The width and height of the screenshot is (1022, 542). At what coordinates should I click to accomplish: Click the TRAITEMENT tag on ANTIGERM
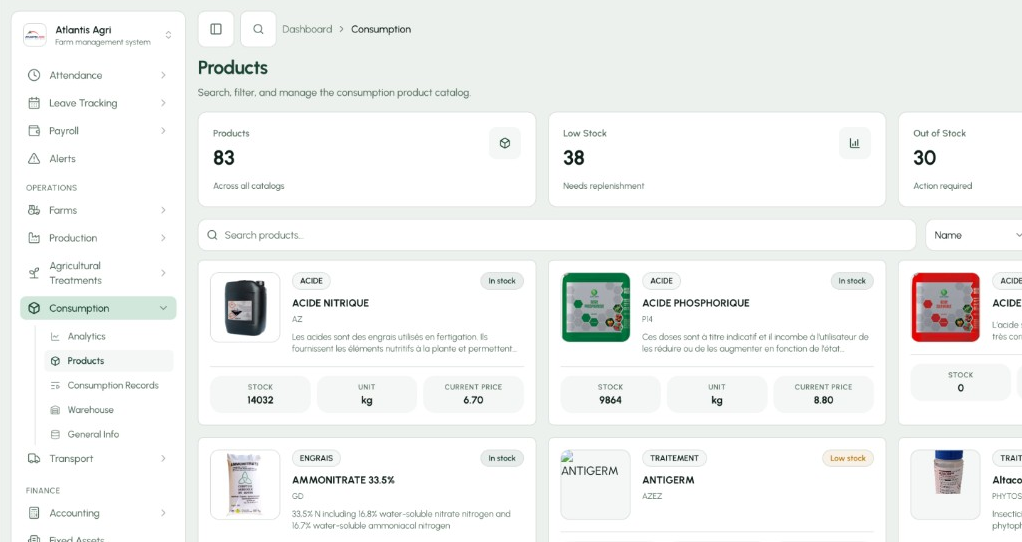pos(674,458)
